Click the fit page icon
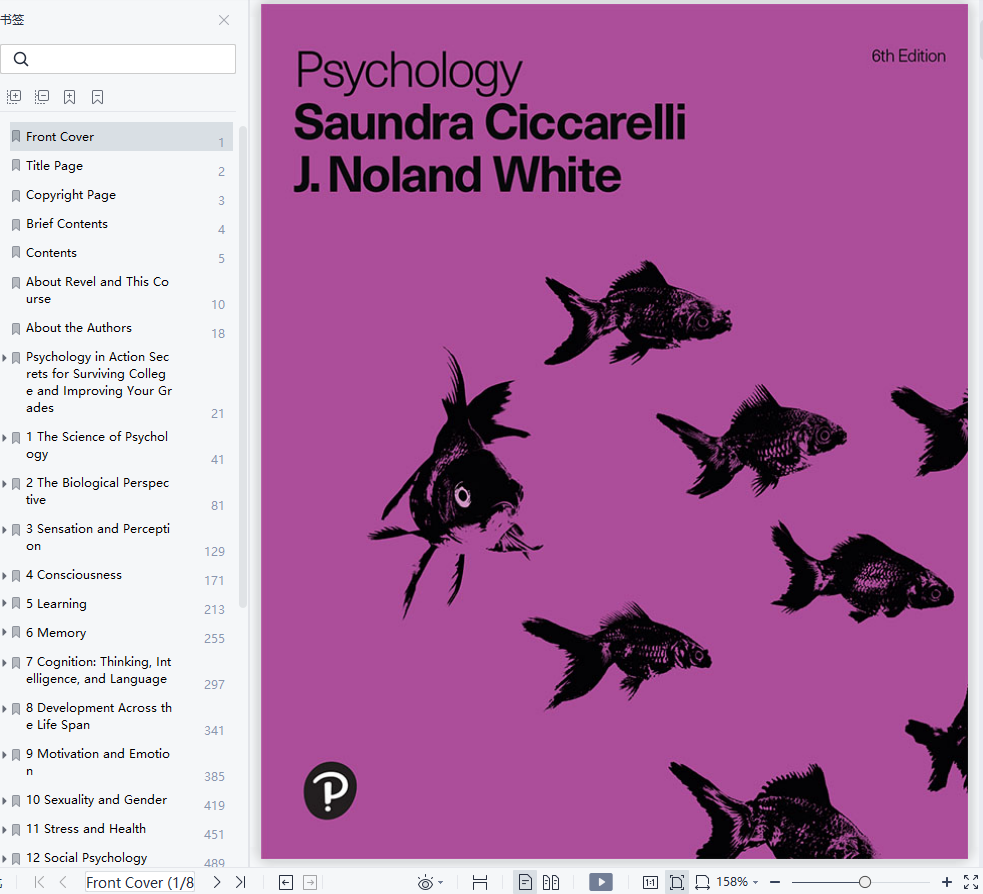The height and width of the screenshot is (894, 983). [677, 882]
